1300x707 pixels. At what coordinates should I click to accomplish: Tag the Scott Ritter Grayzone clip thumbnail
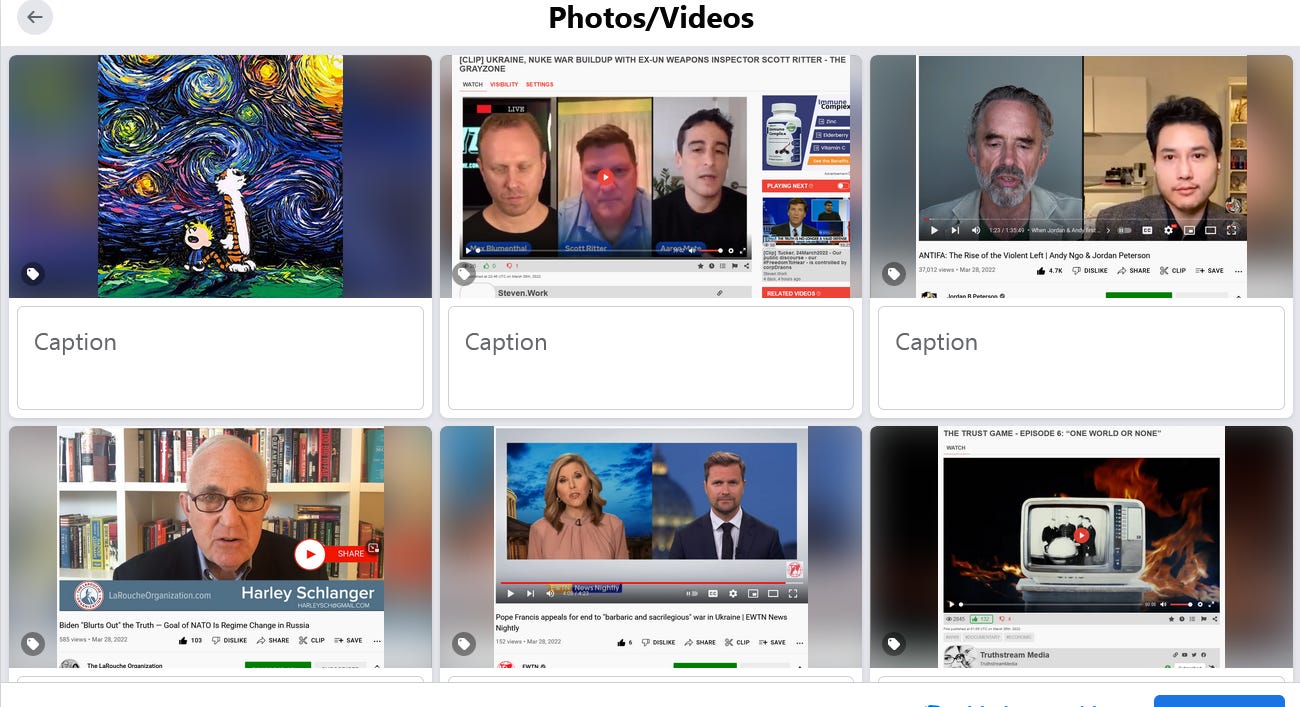coord(464,273)
